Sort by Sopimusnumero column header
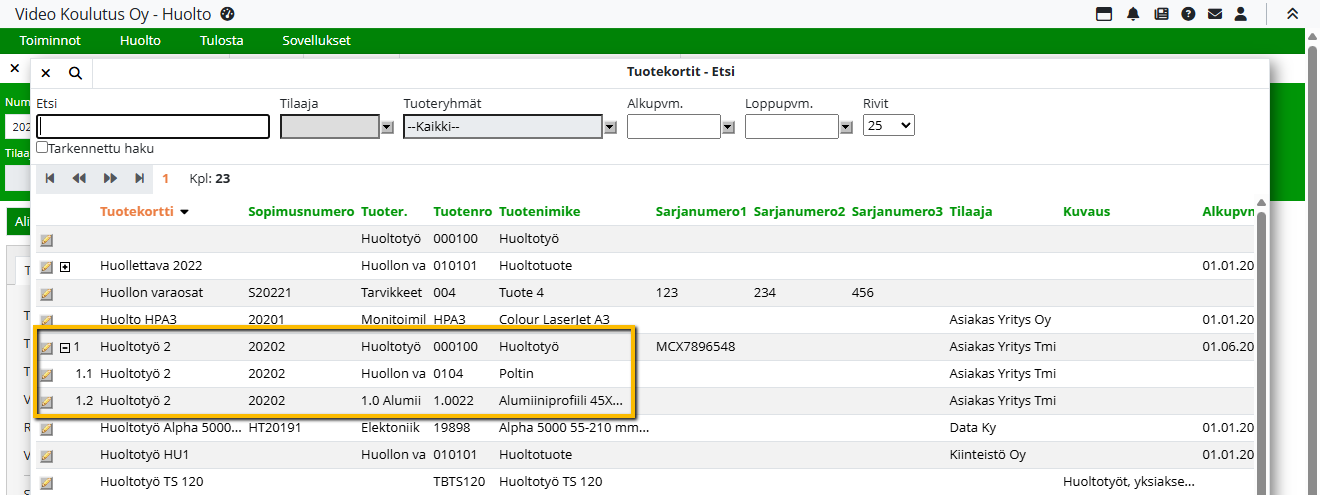Screen dimensions: 1320x495 [x=301, y=212]
